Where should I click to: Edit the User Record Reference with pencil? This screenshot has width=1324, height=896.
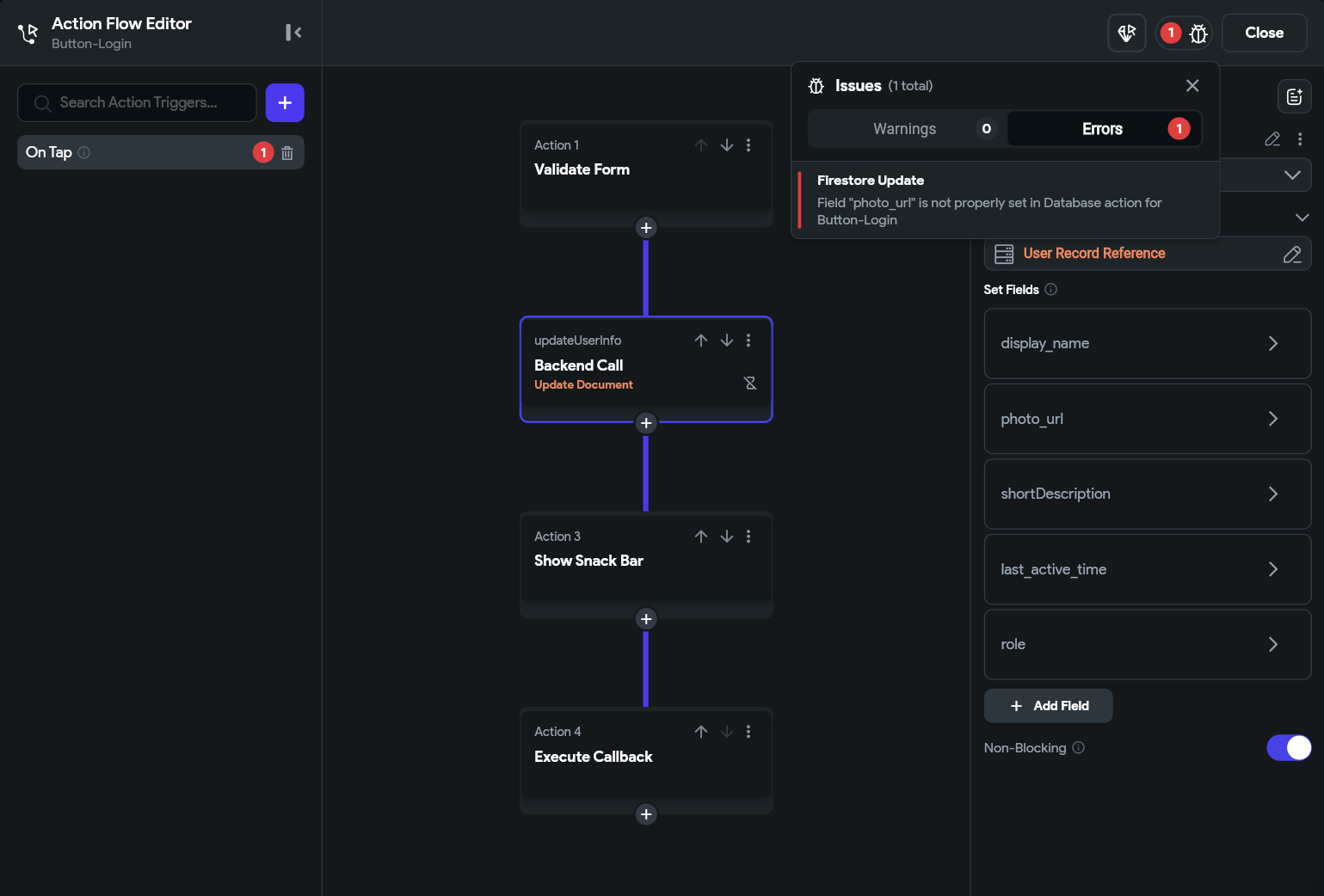pyautogui.click(x=1292, y=255)
